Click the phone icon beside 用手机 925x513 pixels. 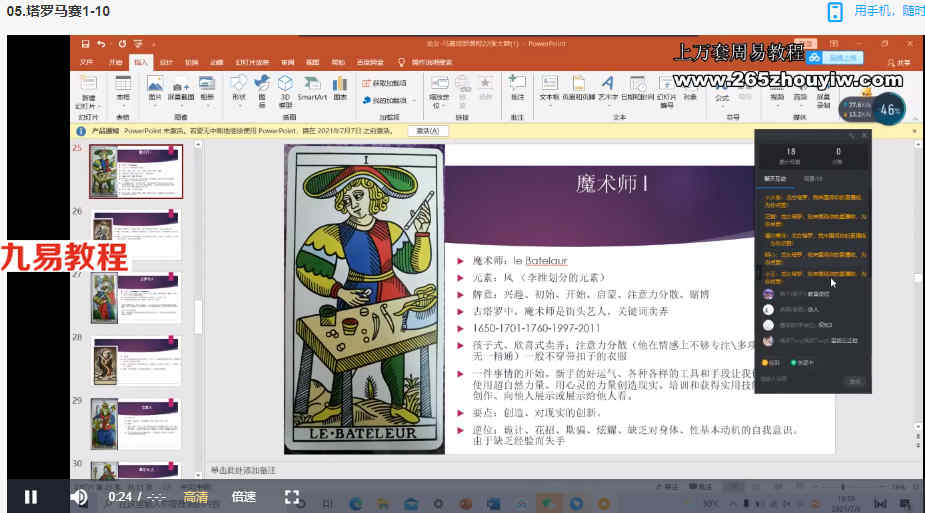835,12
